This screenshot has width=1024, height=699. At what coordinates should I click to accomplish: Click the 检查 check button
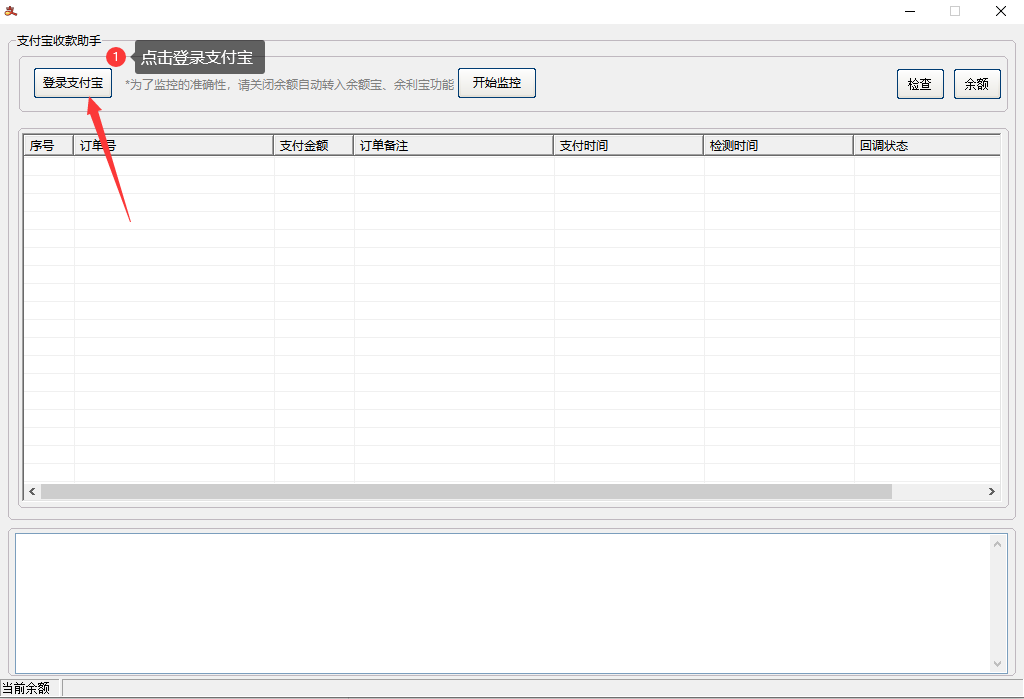[920, 84]
